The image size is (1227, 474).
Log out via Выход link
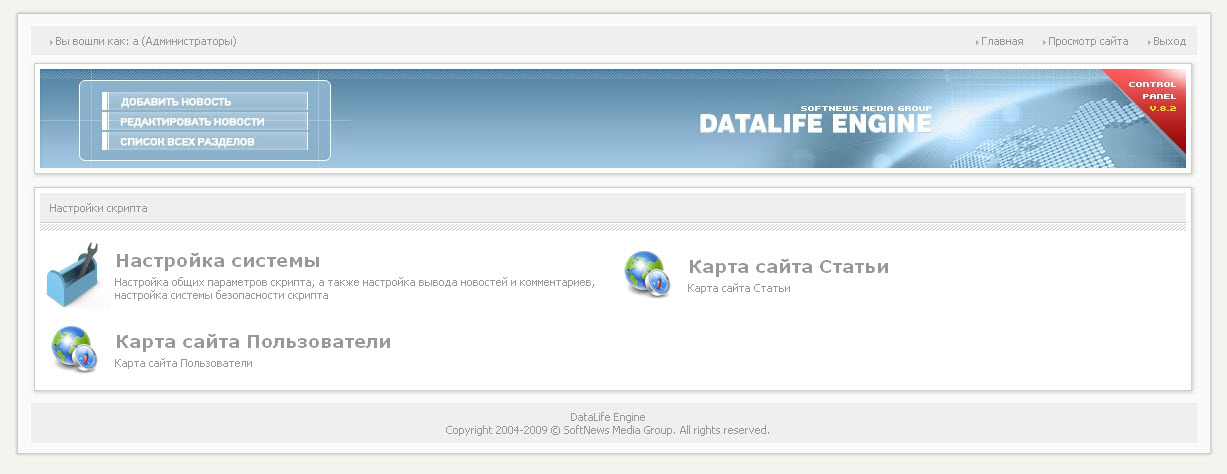1169,41
